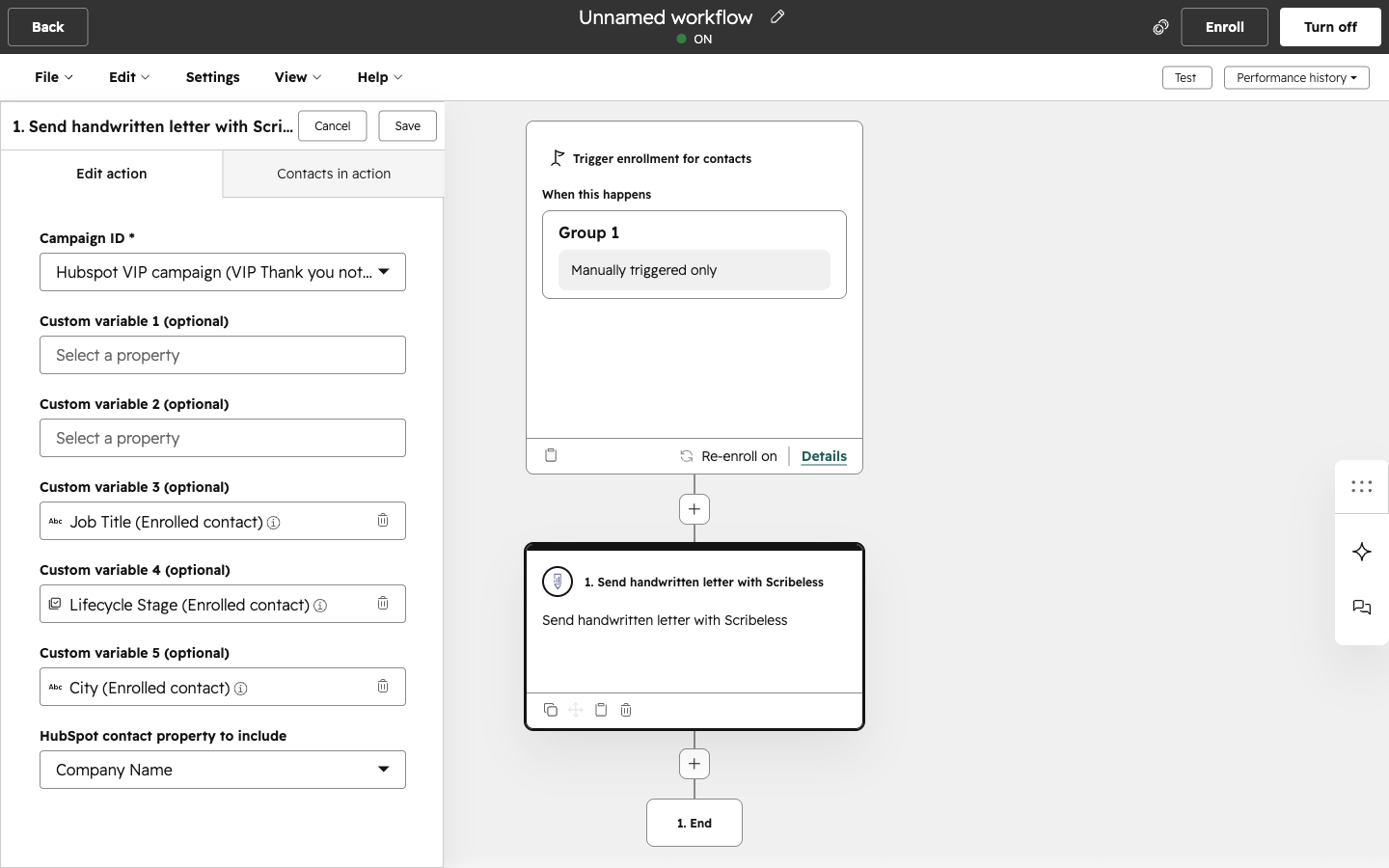The image size is (1389, 868).
Task: Add step above Scribeless action
Action: (x=694, y=509)
